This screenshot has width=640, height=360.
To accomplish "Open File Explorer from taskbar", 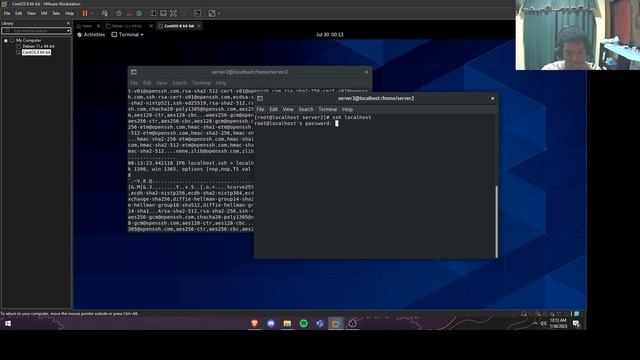I will coord(287,323).
